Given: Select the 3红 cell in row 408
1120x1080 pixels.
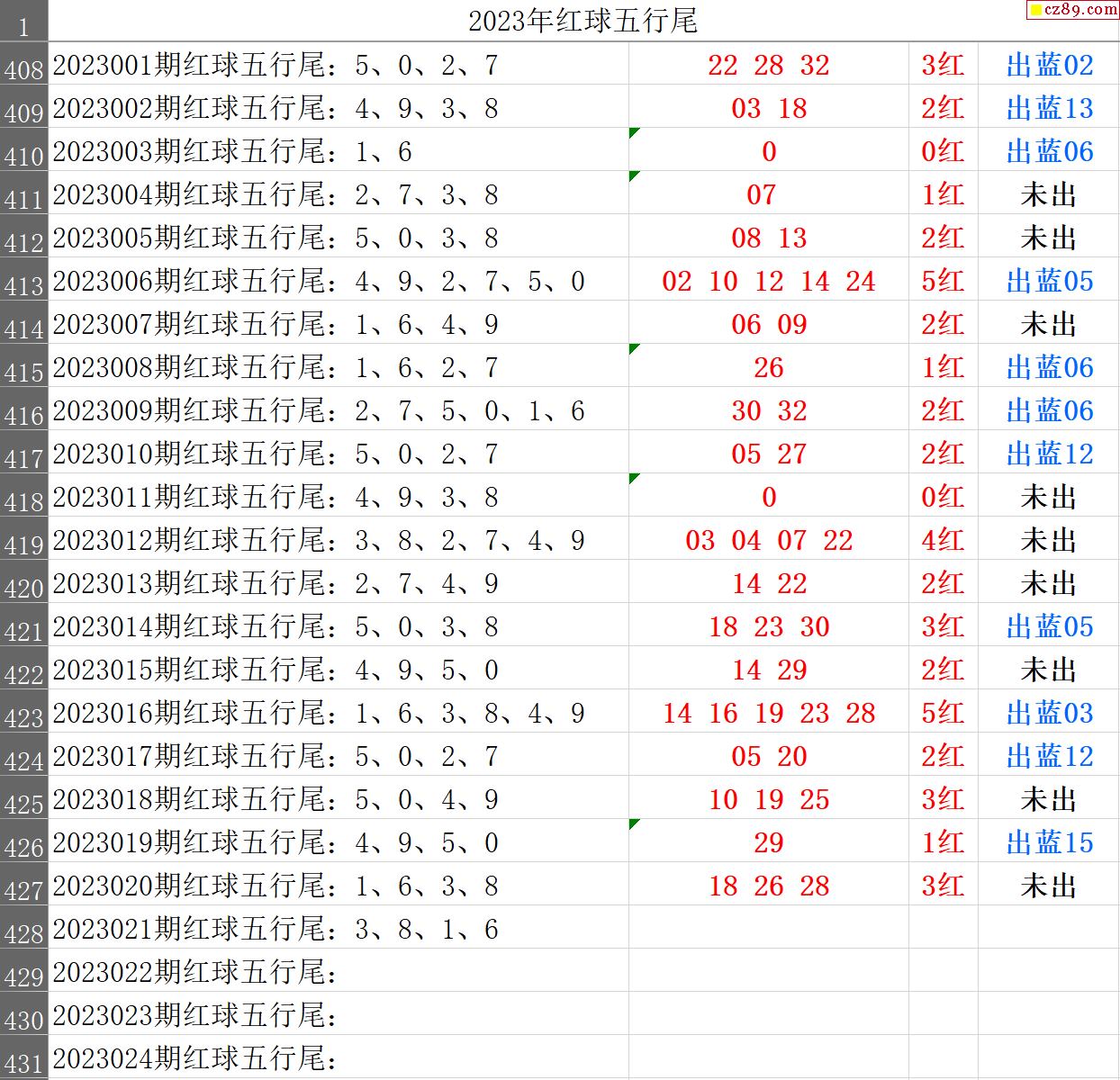Looking at the screenshot, I should point(944,64).
